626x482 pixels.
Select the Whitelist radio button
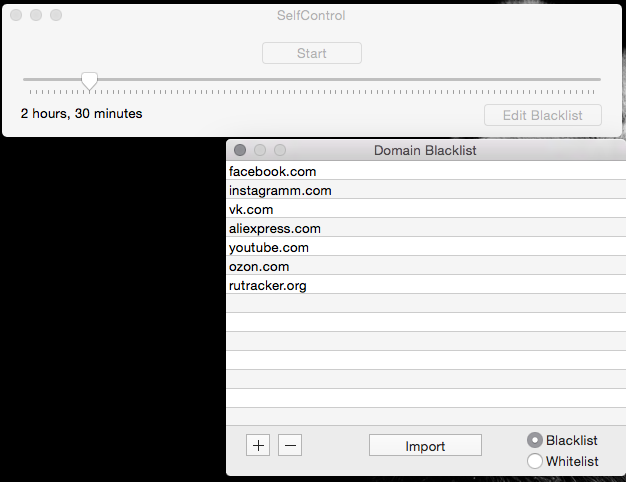(x=535, y=461)
